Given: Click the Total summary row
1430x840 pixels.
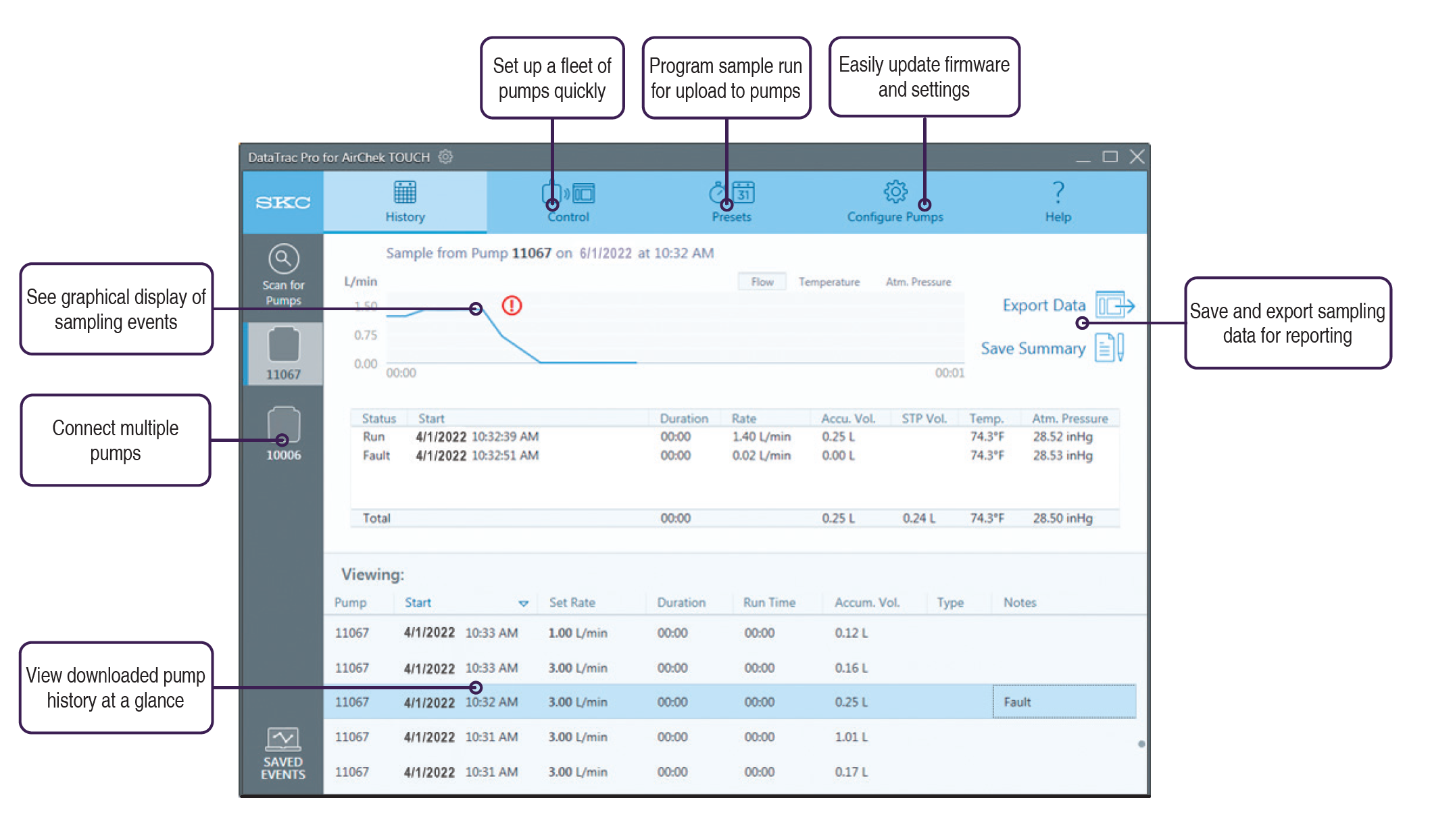Looking at the screenshot, I should pos(735,518).
